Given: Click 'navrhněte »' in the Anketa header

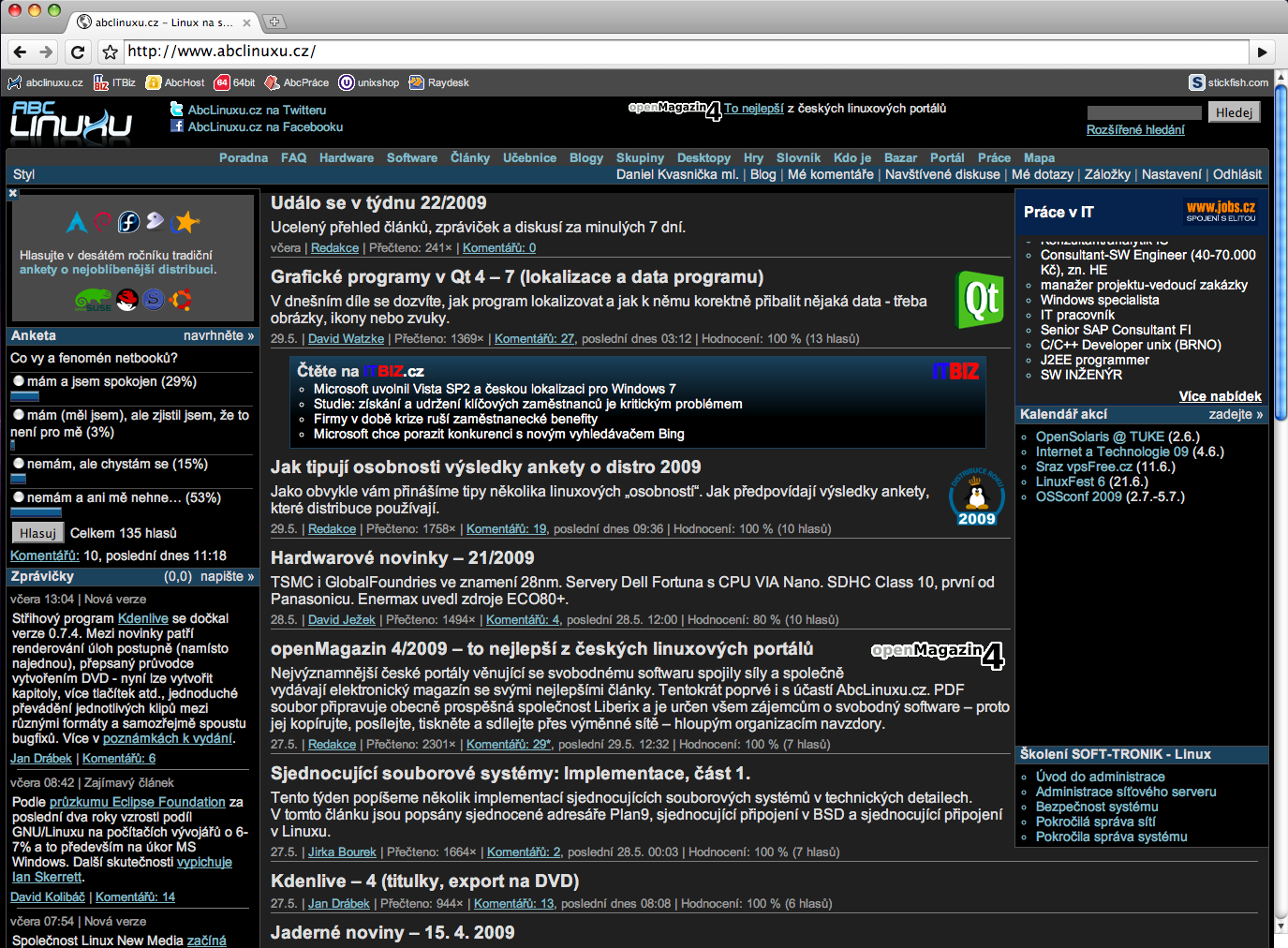Looking at the screenshot, I should point(218,335).
